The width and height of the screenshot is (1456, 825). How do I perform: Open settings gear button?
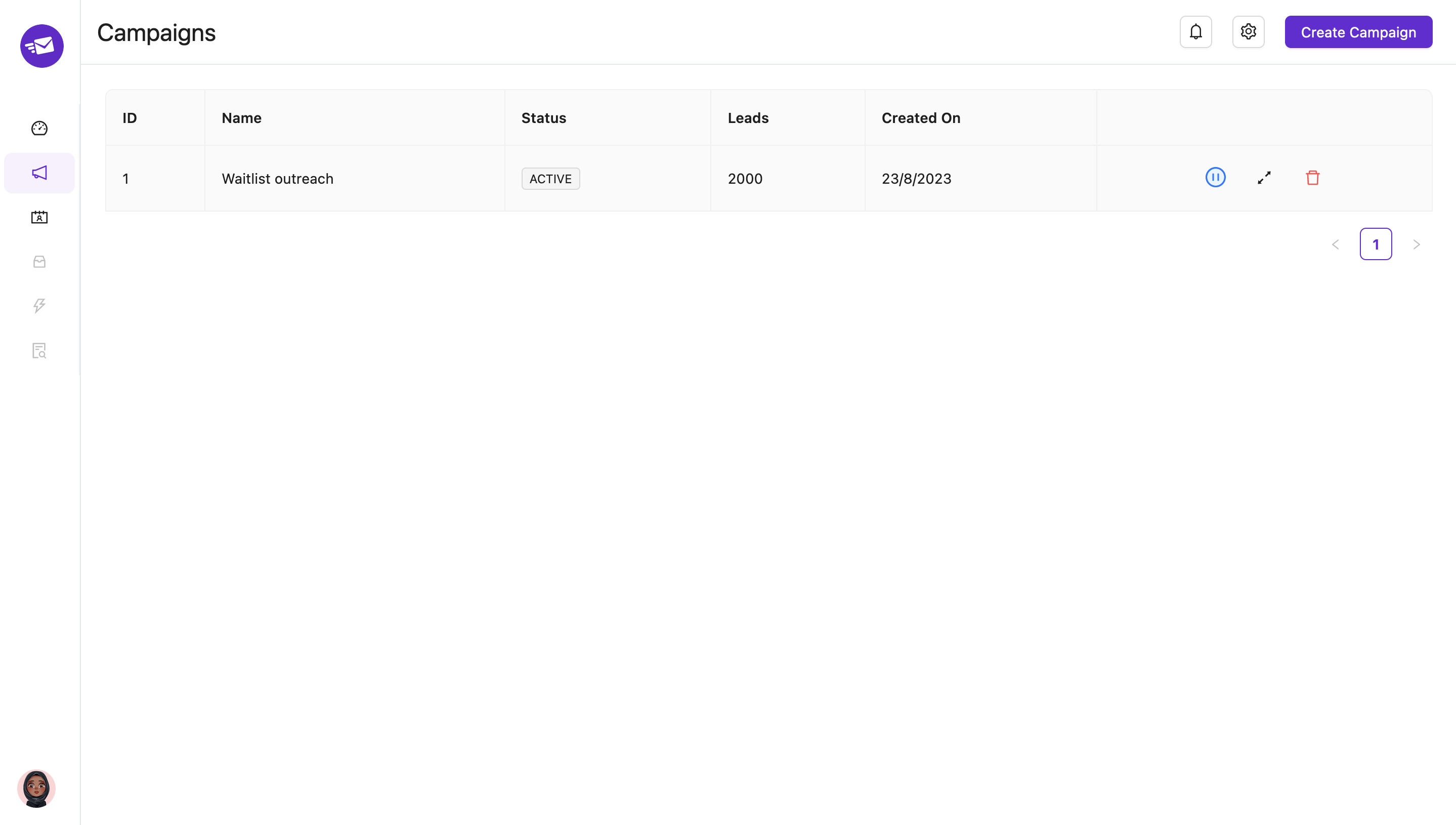1248,32
